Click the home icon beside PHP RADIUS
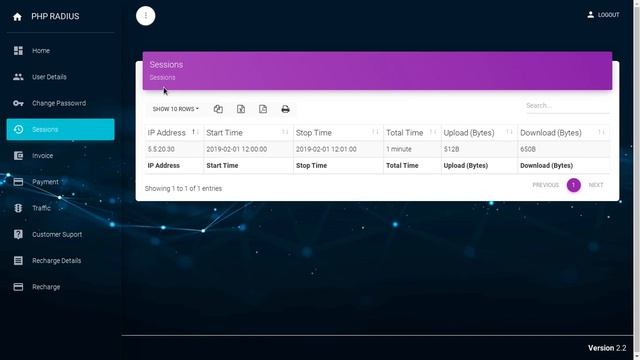Viewport: 640px width, 360px height. tap(17, 17)
